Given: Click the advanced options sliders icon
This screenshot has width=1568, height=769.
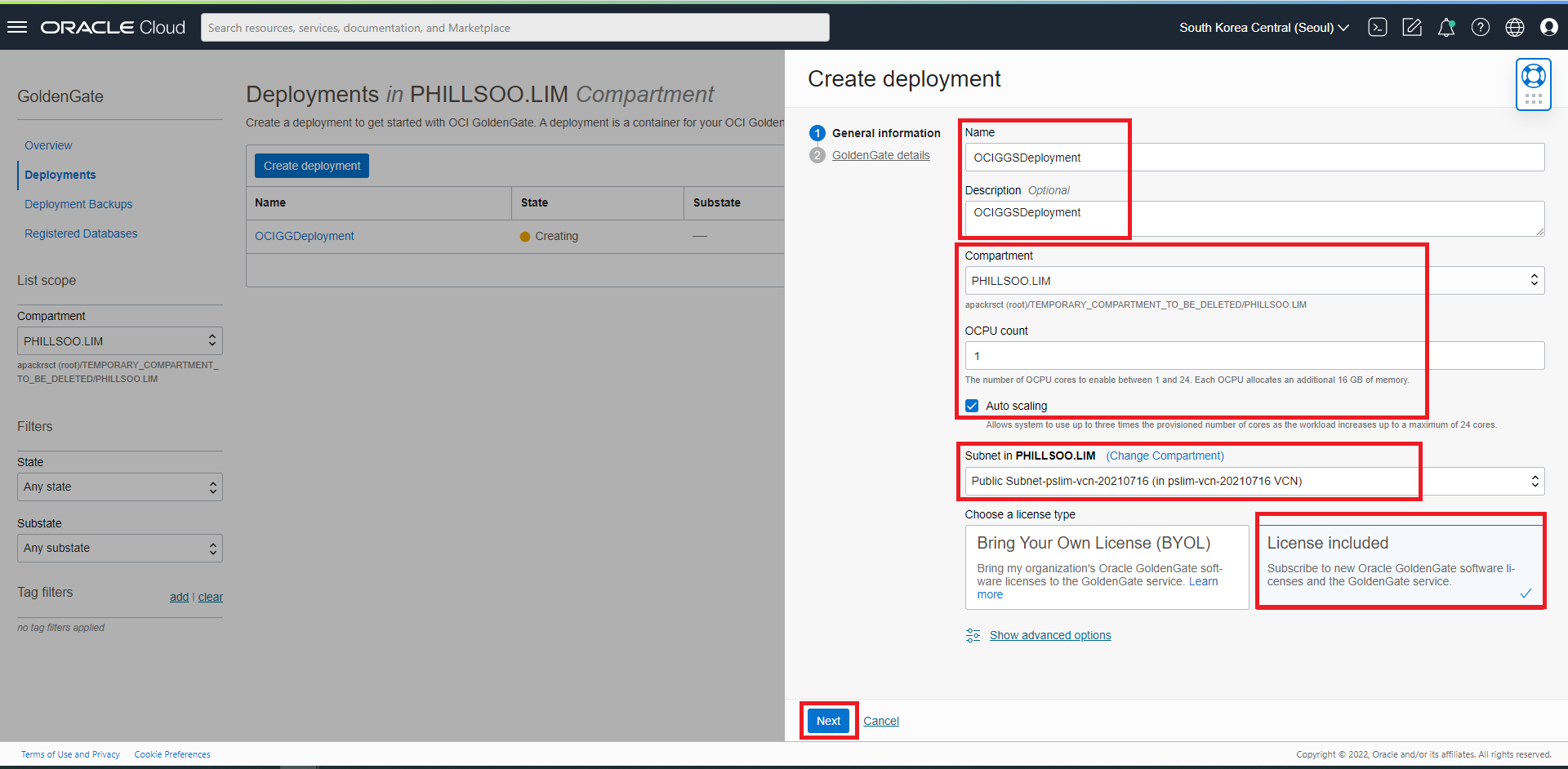Looking at the screenshot, I should 973,635.
